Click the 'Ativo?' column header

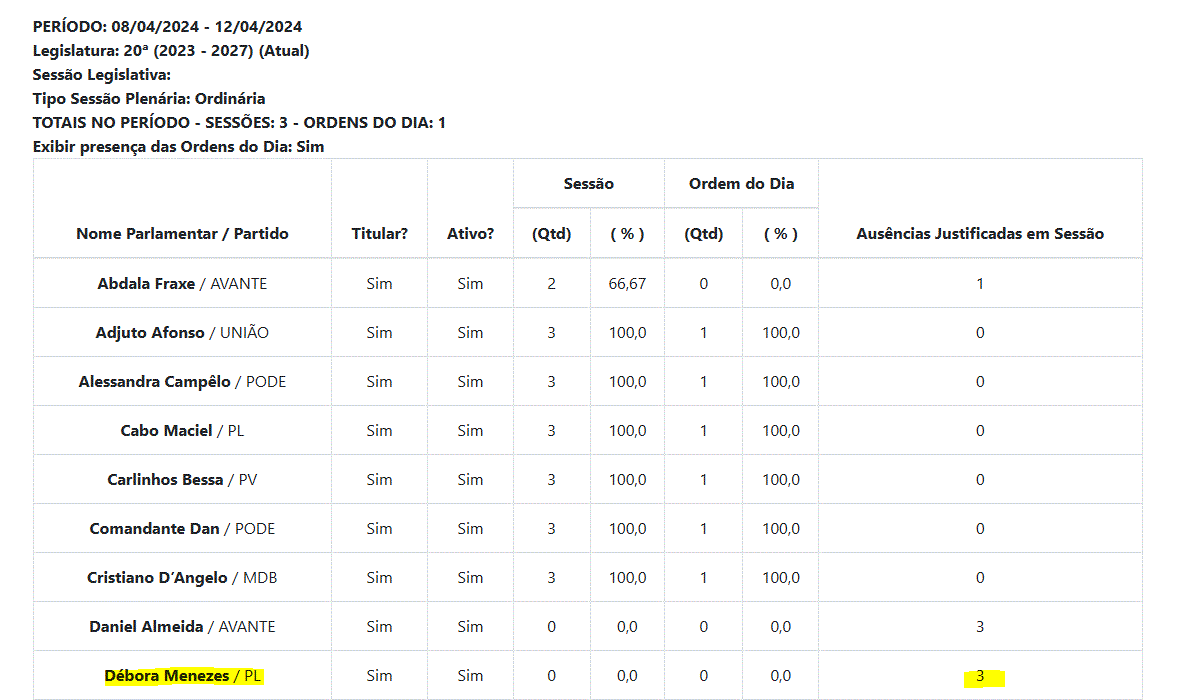click(471, 234)
